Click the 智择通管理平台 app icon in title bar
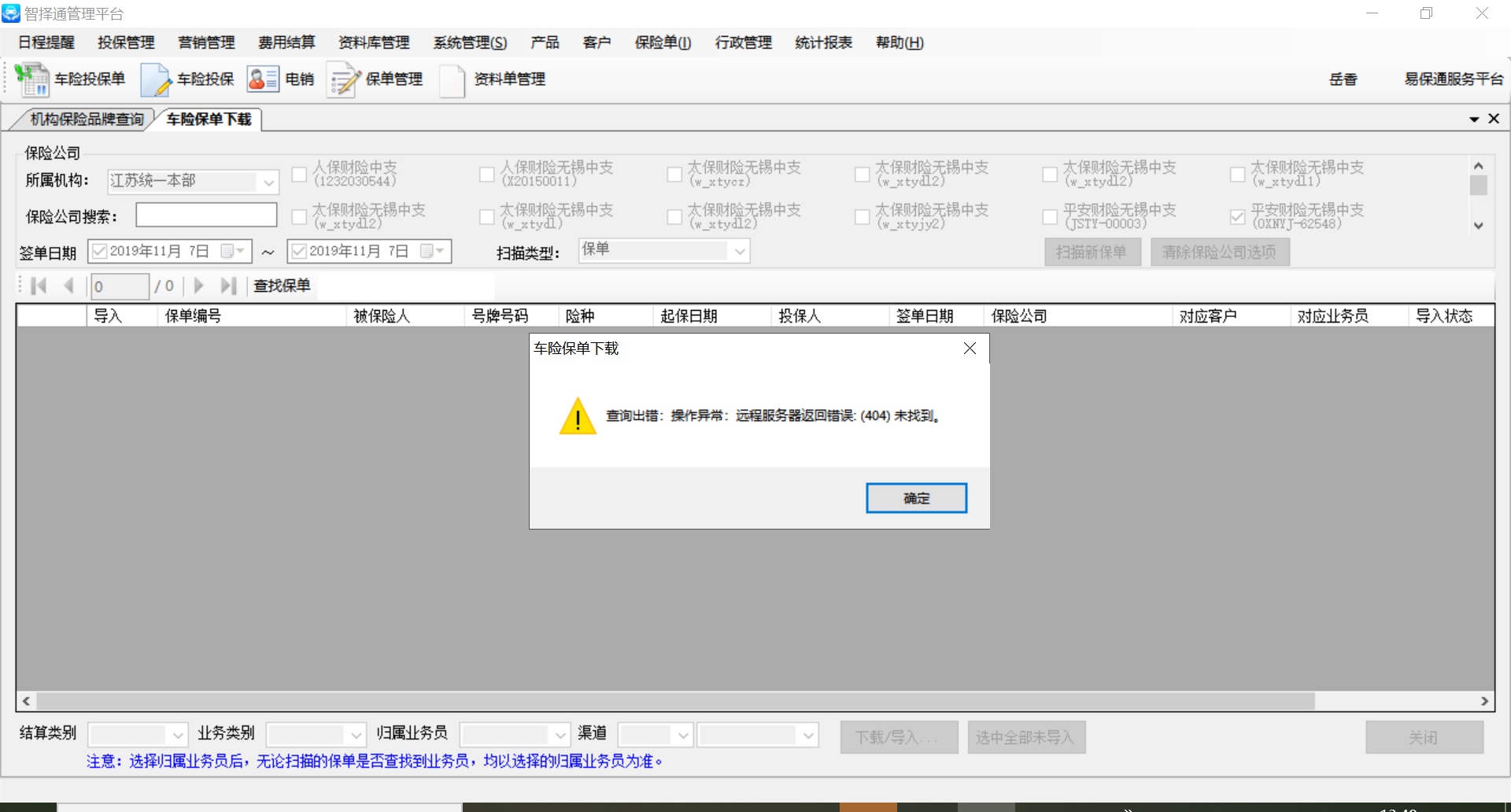This screenshot has height=812, width=1511. click(x=11, y=13)
